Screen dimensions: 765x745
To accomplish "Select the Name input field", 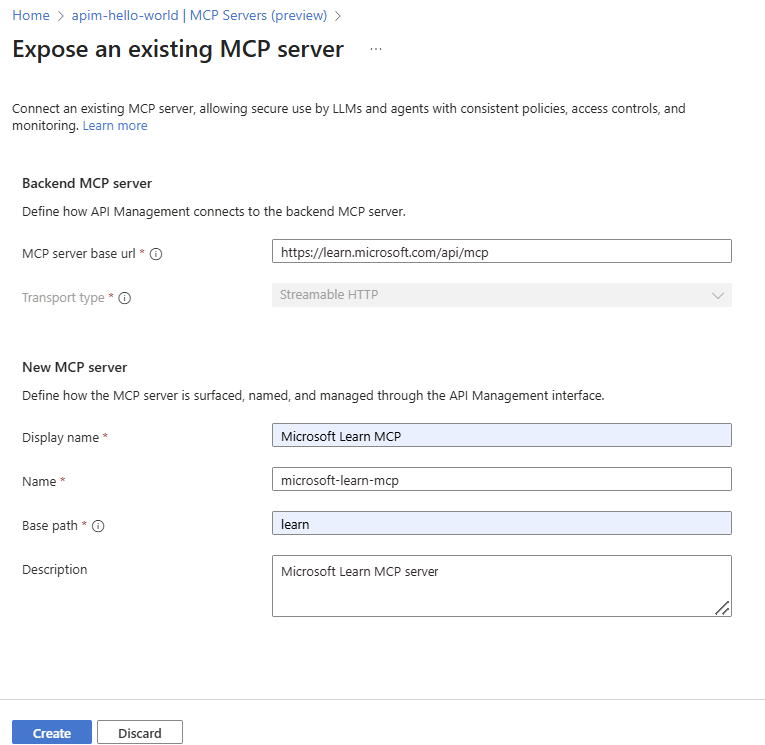I will click(501, 480).
